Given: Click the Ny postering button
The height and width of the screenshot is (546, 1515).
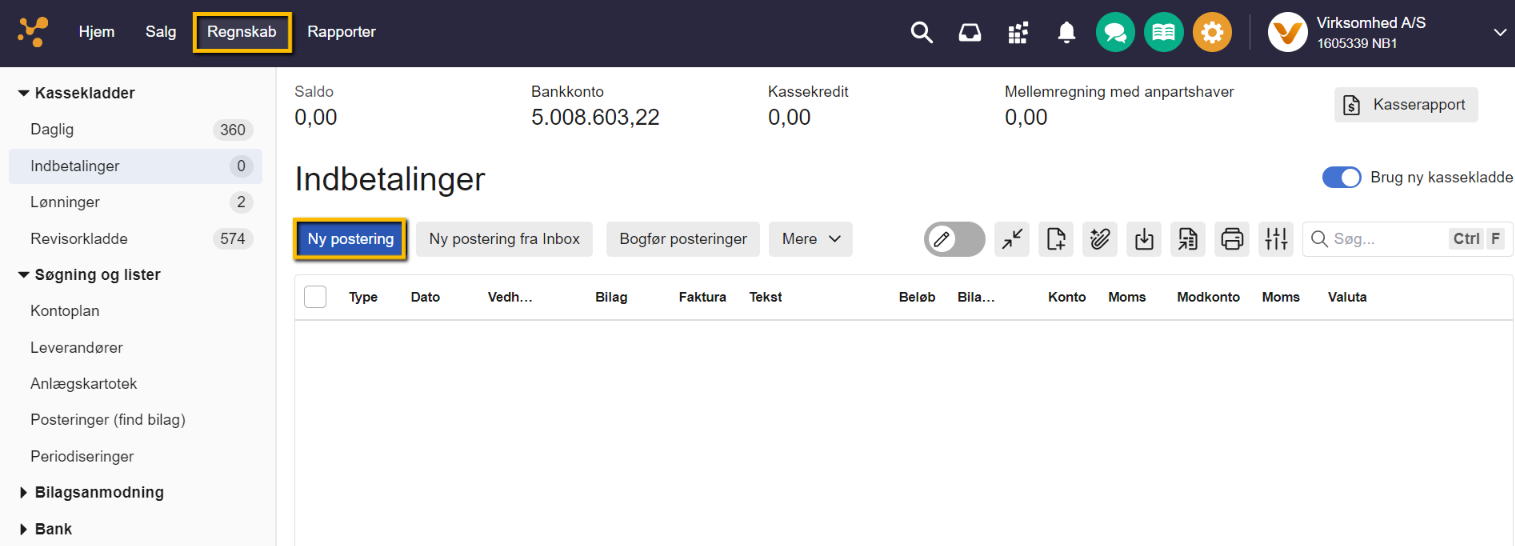Looking at the screenshot, I should coord(350,239).
